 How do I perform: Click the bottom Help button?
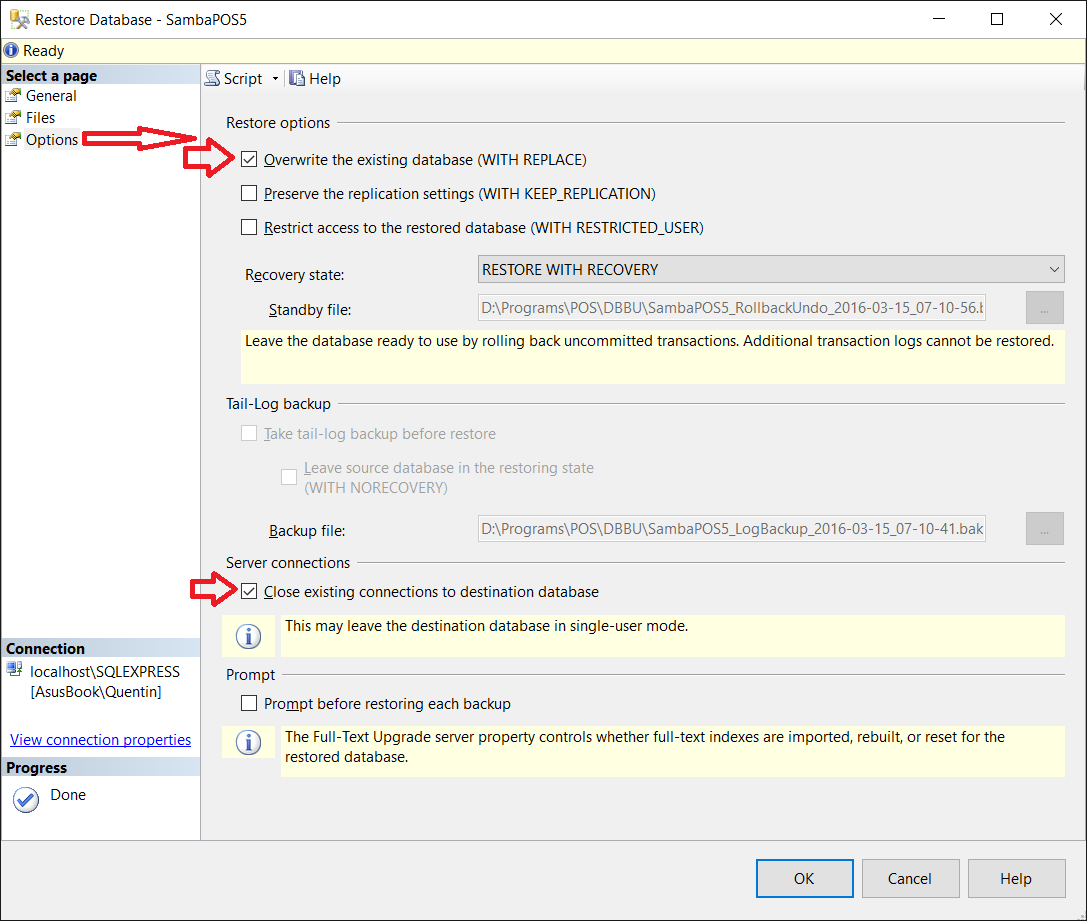[1016, 879]
